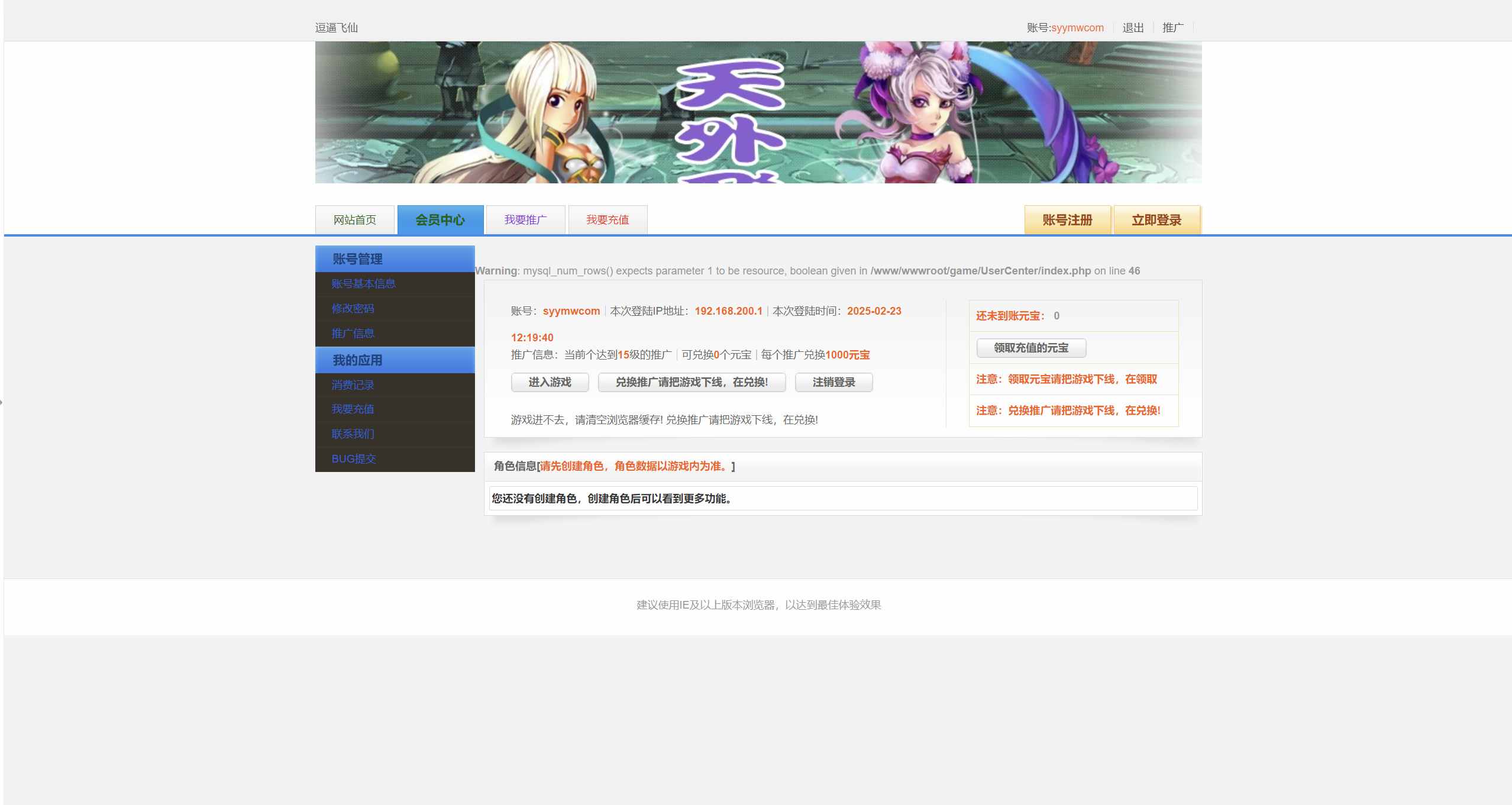
Task: Open BUG提交 in the sidebar
Action: [x=353, y=459]
